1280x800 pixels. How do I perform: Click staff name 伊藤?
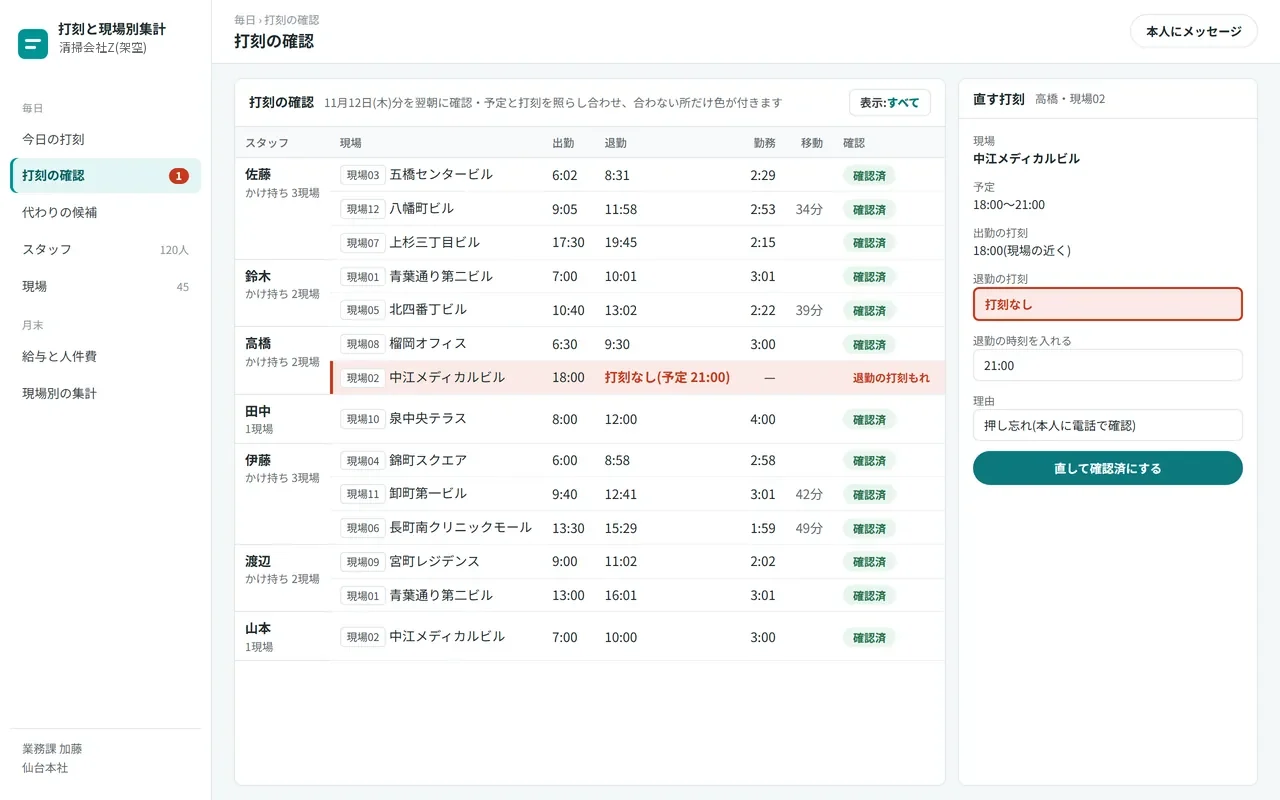pyautogui.click(x=258, y=461)
